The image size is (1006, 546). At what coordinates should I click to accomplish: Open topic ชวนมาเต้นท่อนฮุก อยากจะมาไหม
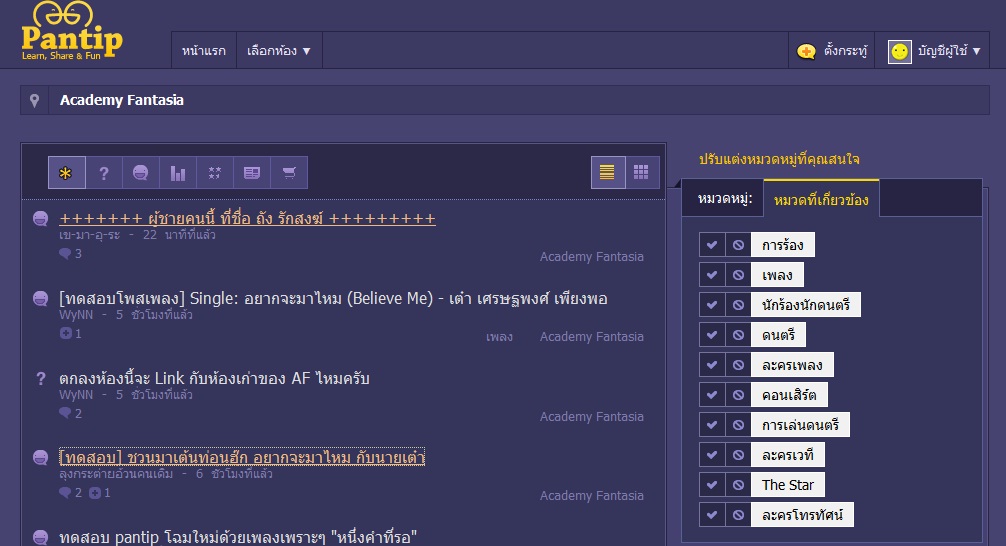point(242,457)
